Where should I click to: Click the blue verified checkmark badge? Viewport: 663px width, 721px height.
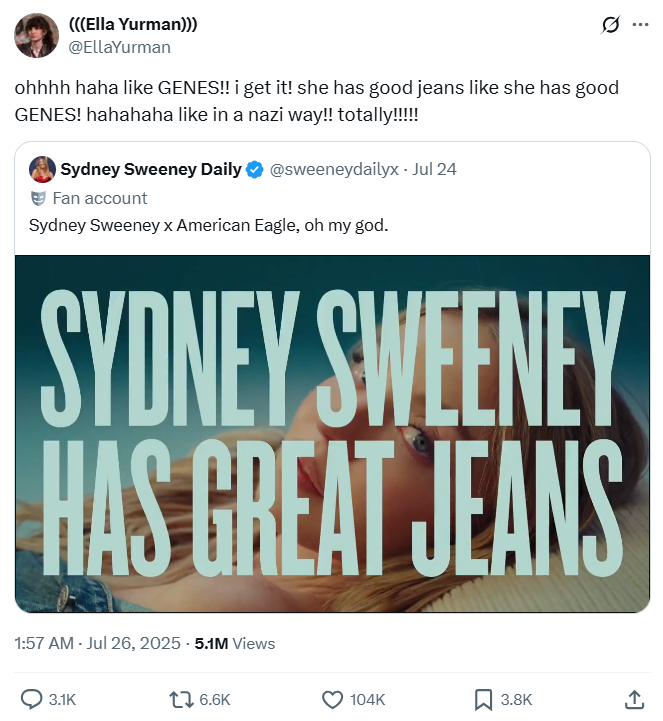[x=256, y=169]
